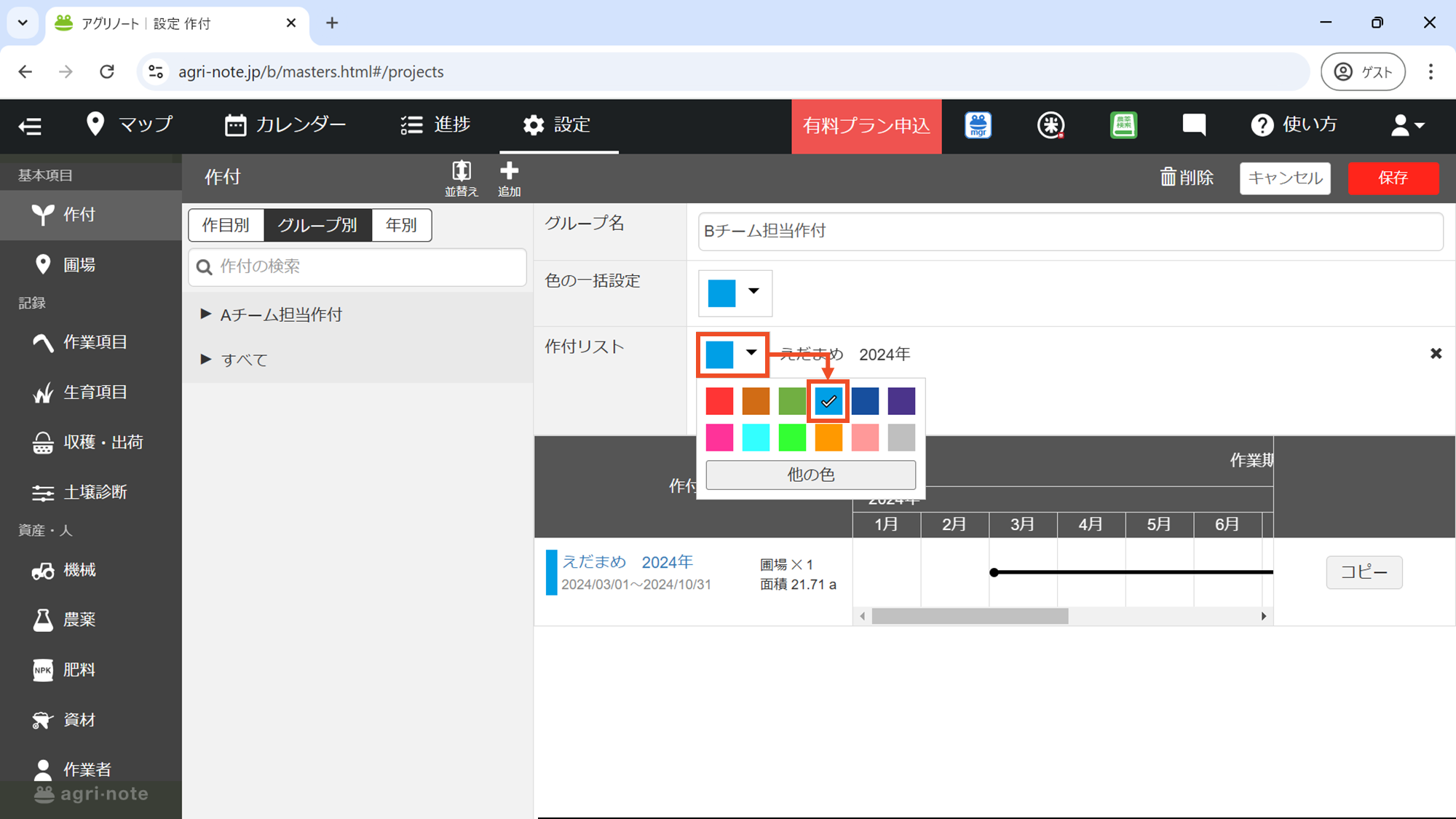1456x819 pixels.
Task: Select the グループ別 view toggle
Action: 317,225
